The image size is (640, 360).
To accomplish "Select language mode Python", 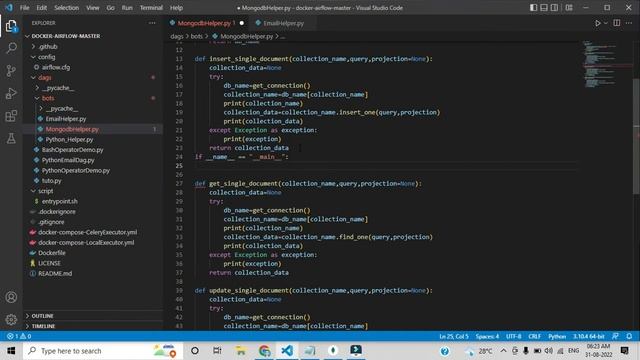I will tap(557, 336).
